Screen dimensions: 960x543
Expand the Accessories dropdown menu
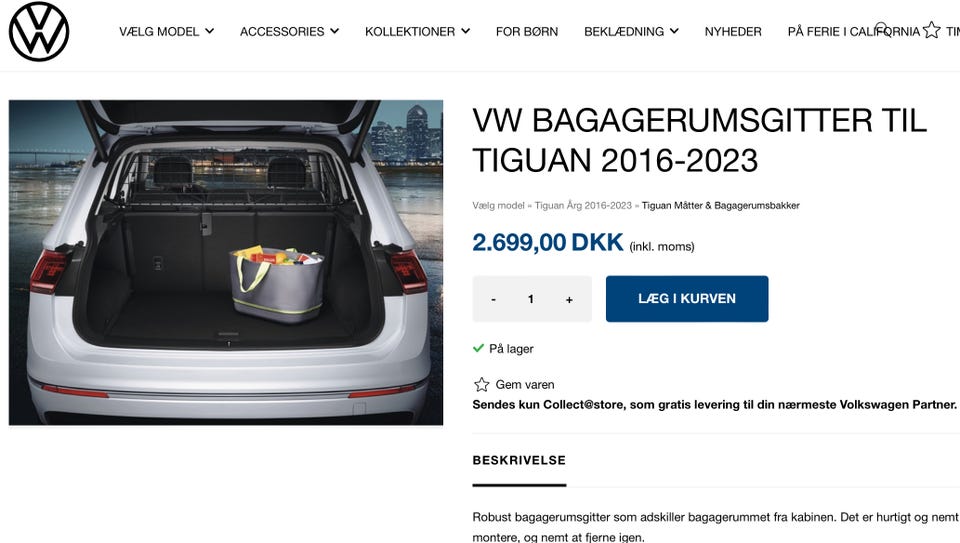click(289, 31)
